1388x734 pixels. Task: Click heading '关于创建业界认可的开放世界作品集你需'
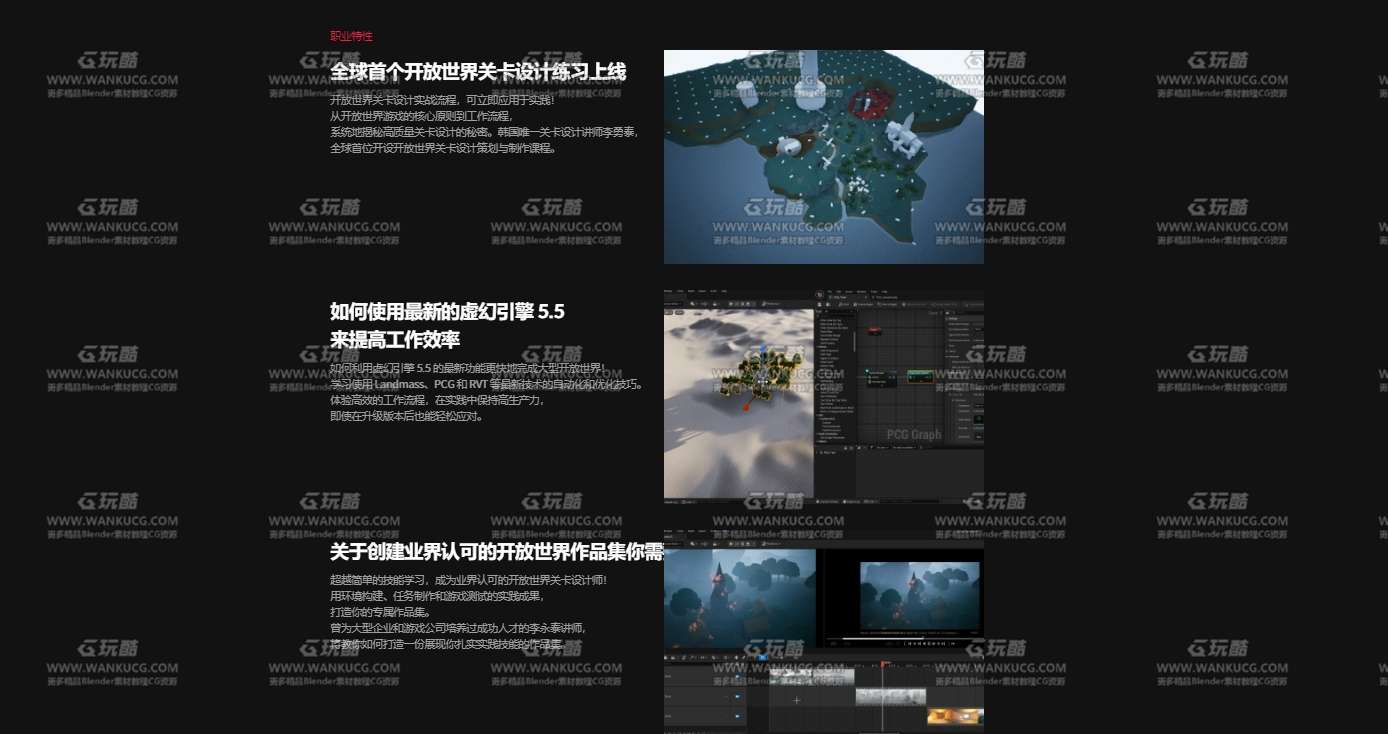(x=497, y=552)
